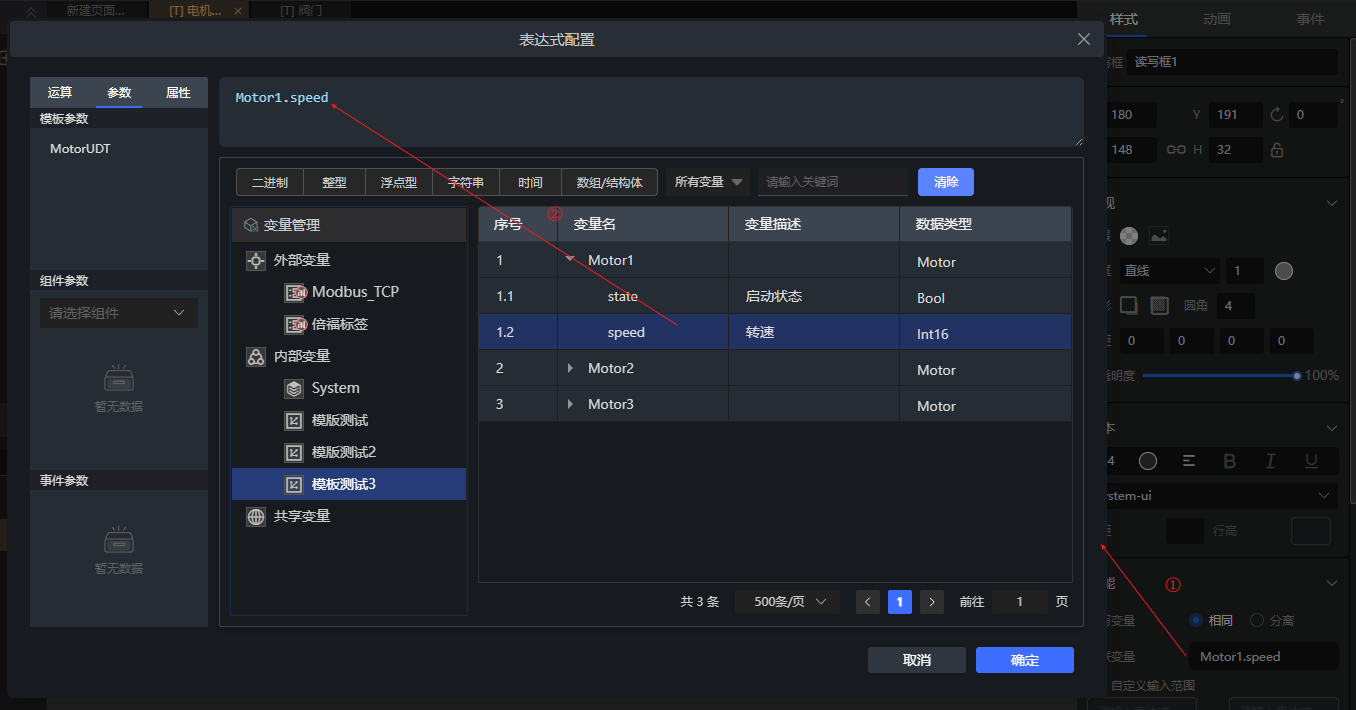Collapse the Motor1 row
This screenshot has height=710, width=1356.
[570, 260]
